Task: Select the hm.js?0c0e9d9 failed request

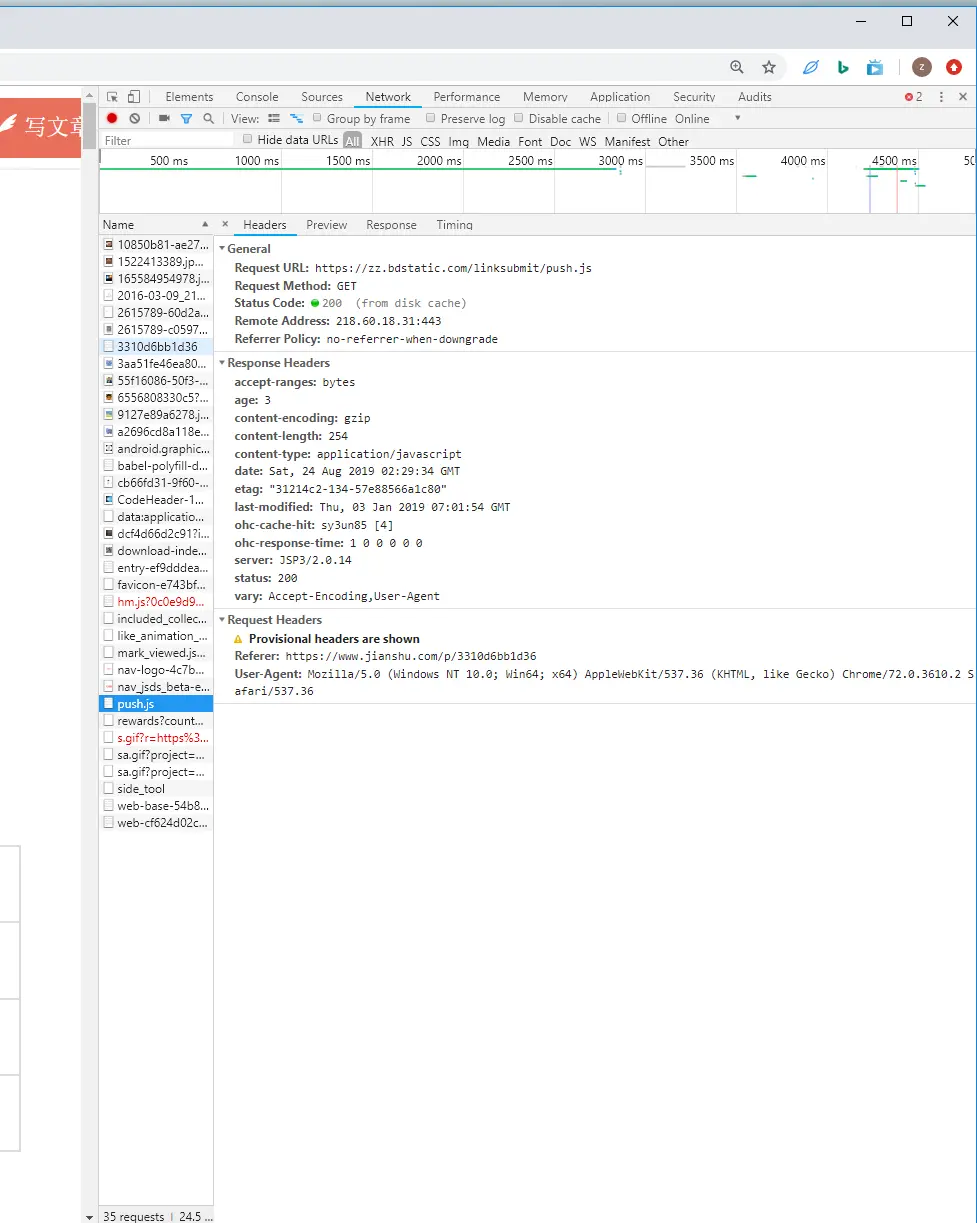Action: pos(156,601)
